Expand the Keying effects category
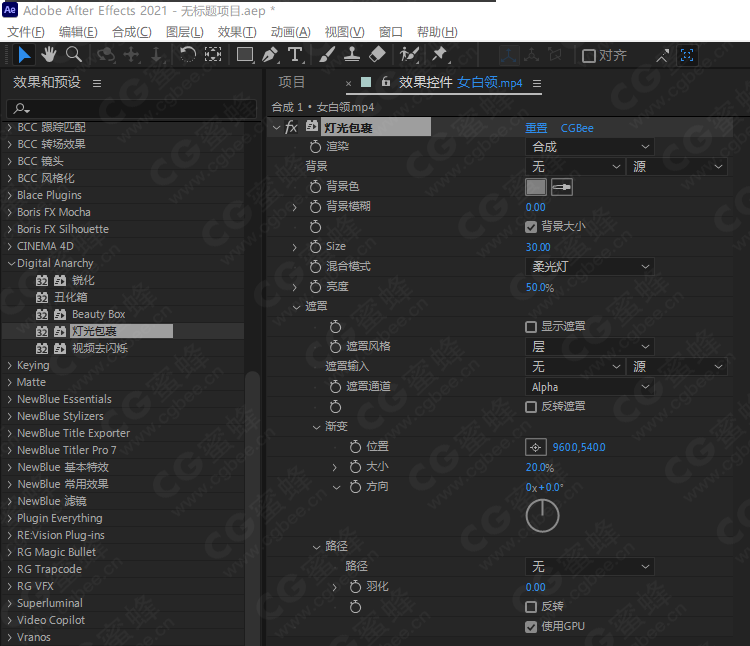The width and height of the screenshot is (750, 646). [10, 366]
